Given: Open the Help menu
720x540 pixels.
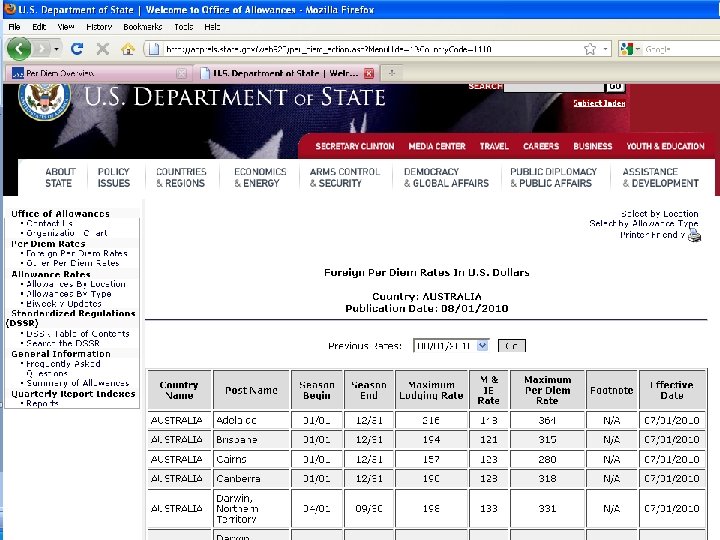Looking at the screenshot, I should click(212, 27).
